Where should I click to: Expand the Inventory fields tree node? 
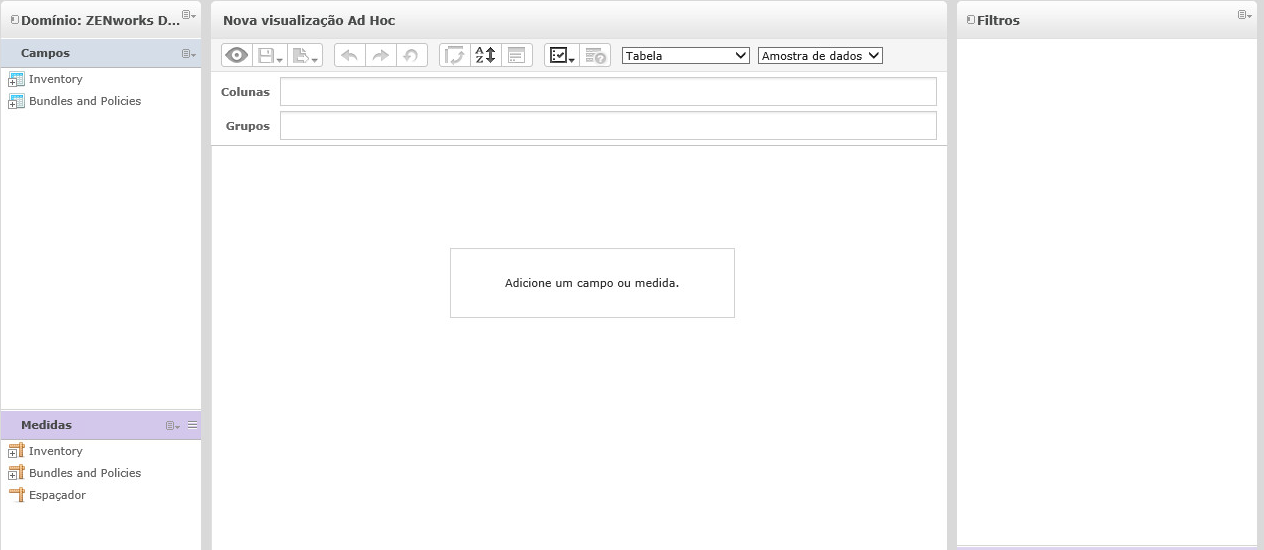click(x=13, y=83)
